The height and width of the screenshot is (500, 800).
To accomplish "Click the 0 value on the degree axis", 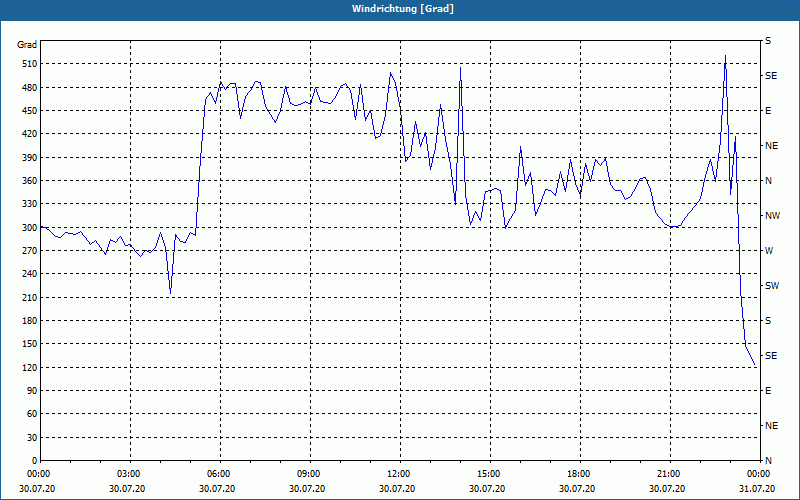I will [x=34, y=461].
